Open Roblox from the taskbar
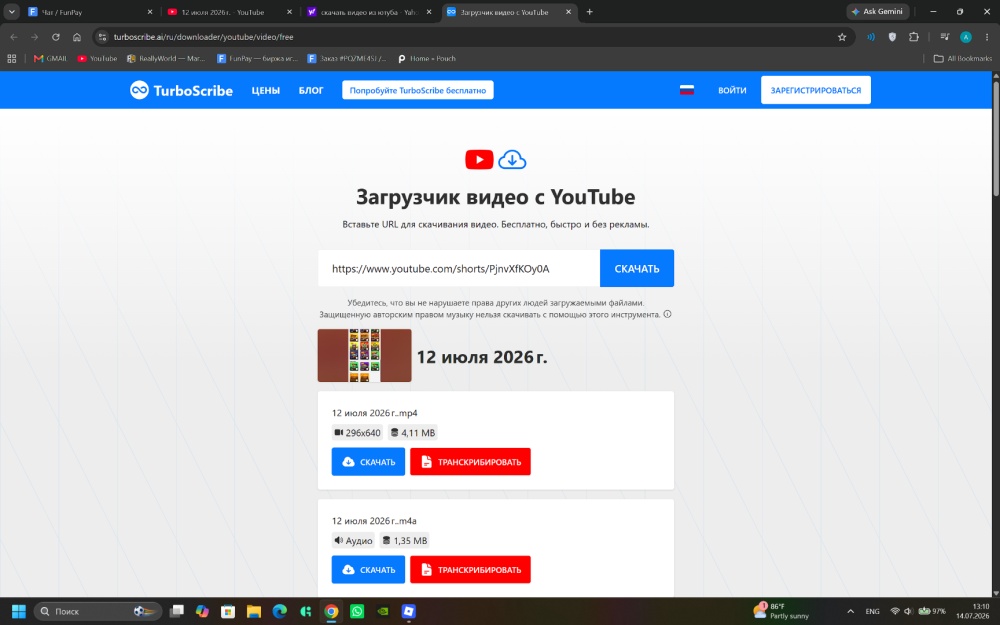 (408, 611)
